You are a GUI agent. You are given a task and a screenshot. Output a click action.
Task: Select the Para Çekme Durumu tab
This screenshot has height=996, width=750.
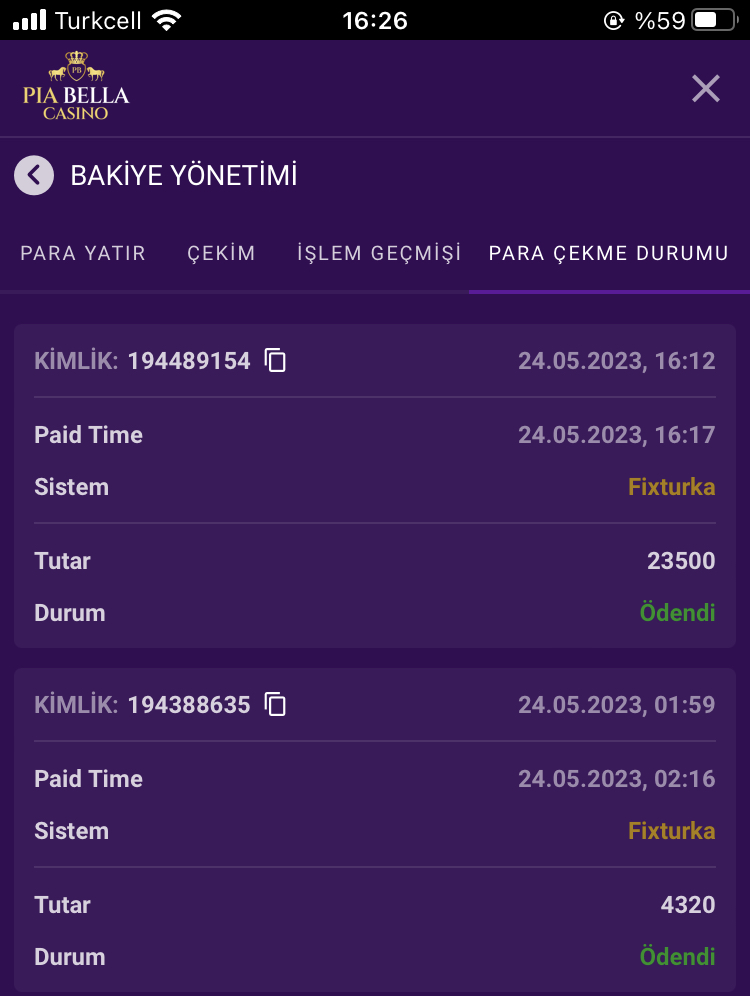[608, 254]
